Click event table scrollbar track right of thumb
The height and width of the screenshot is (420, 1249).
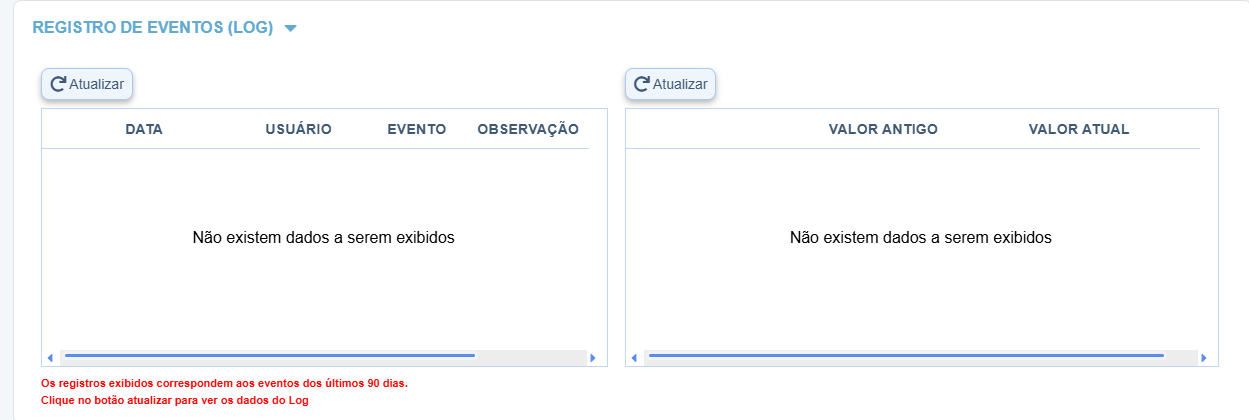click(530, 357)
